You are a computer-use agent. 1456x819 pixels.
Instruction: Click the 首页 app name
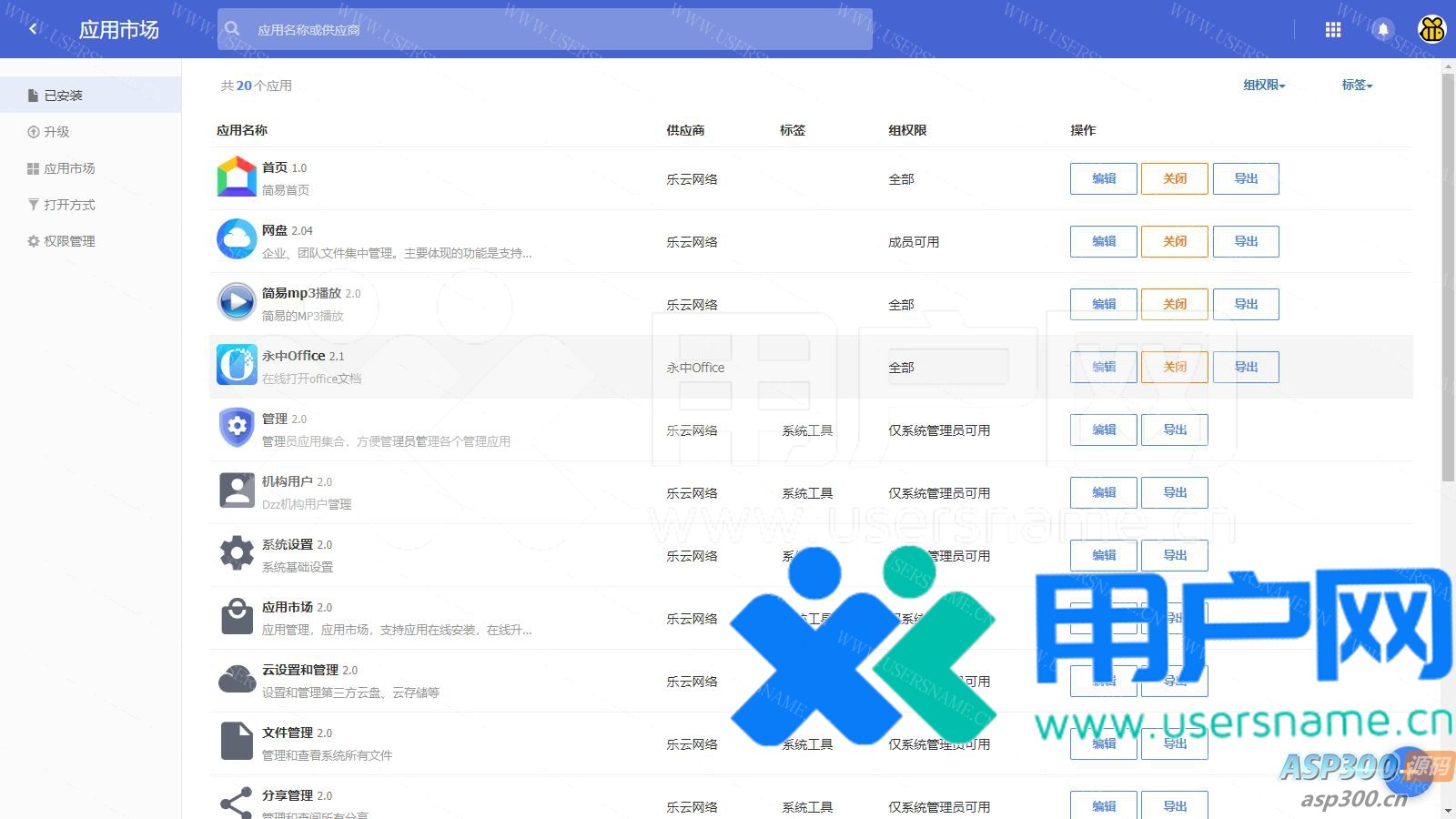[x=275, y=167]
